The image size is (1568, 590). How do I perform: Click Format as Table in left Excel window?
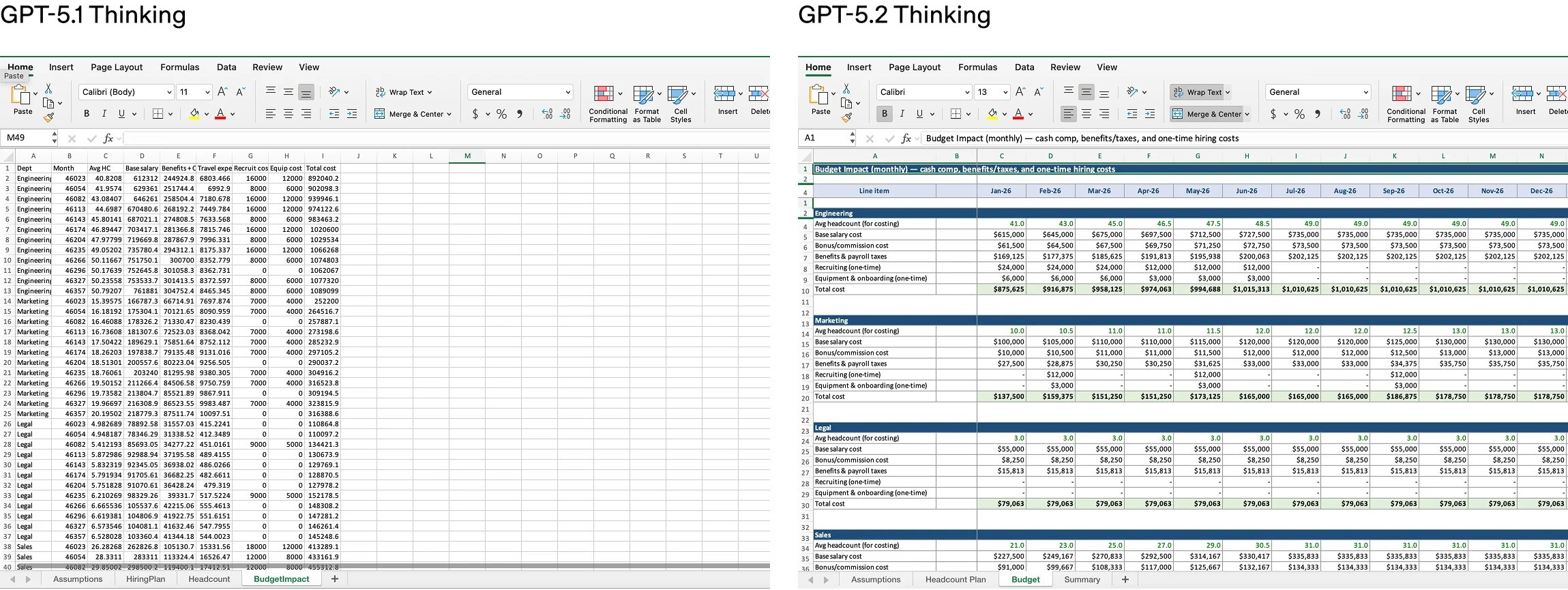coord(646,104)
